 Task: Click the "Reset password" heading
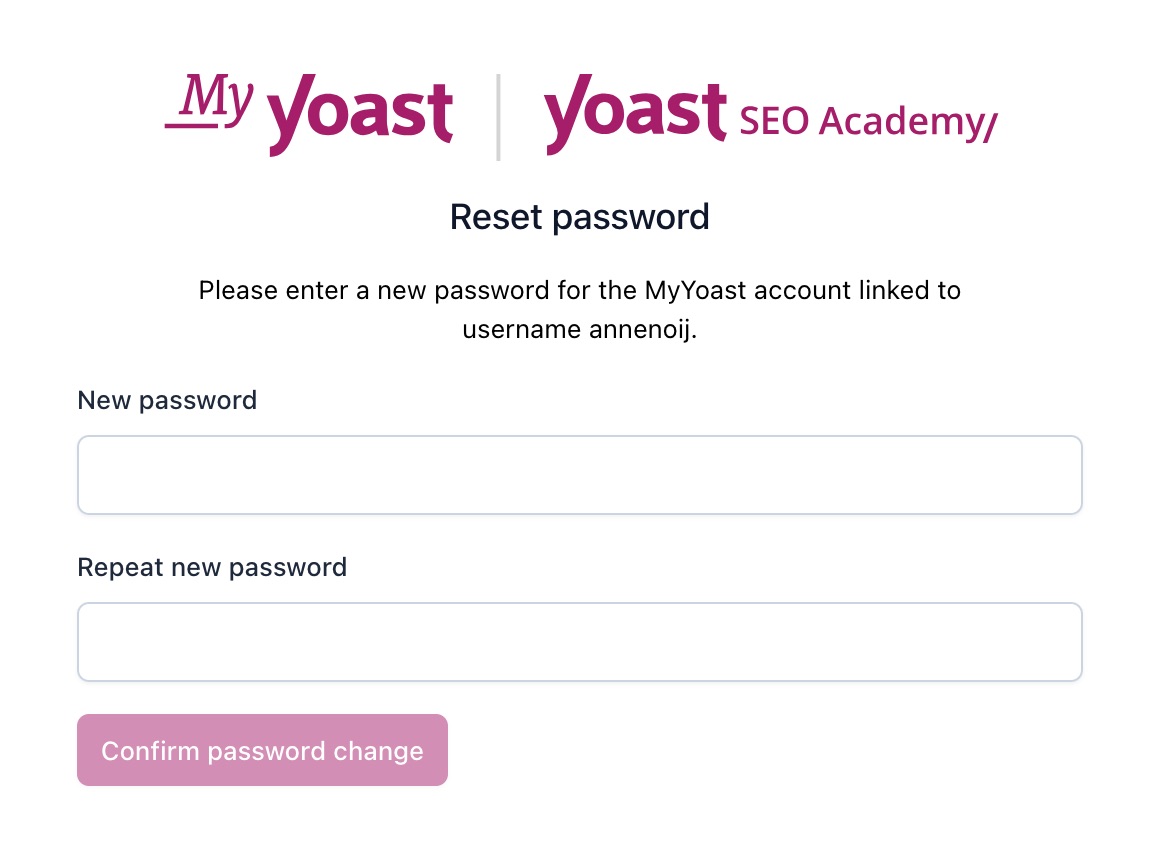point(580,217)
